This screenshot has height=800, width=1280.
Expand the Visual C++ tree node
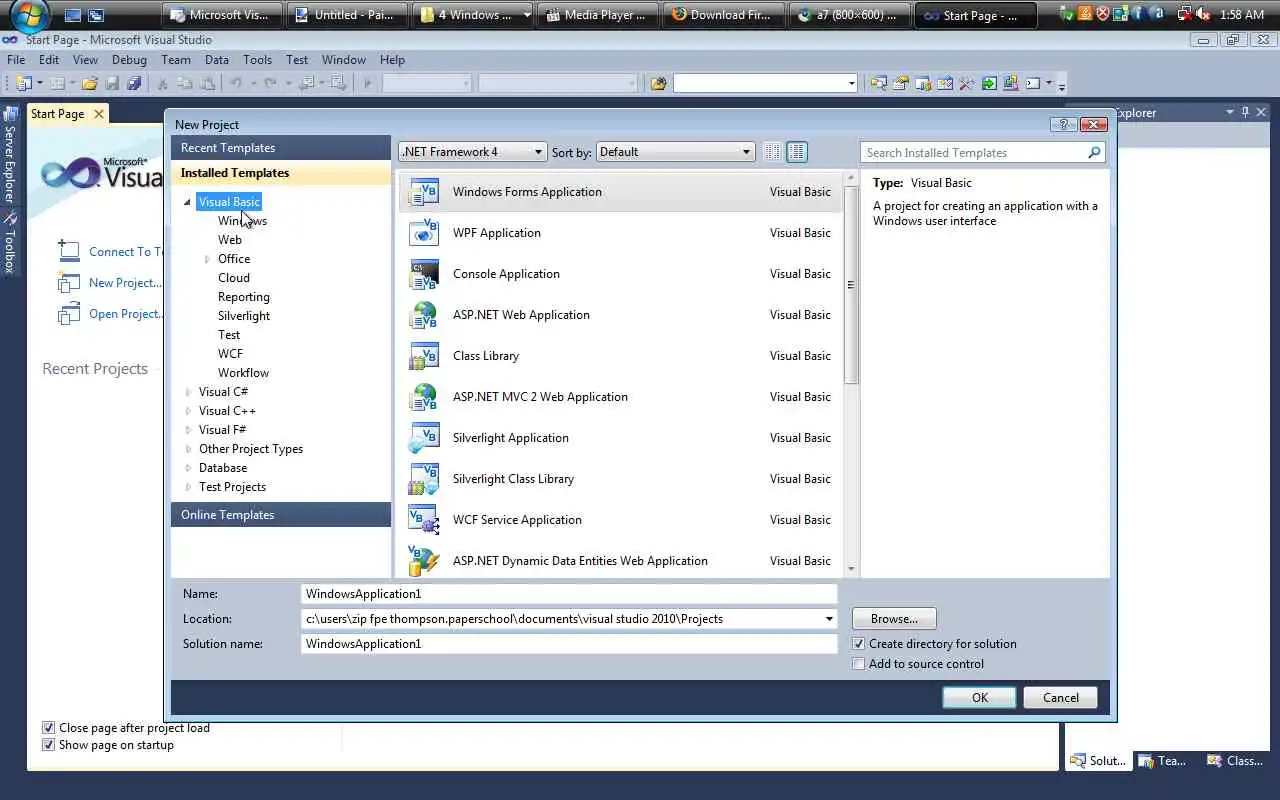pos(188,411)
